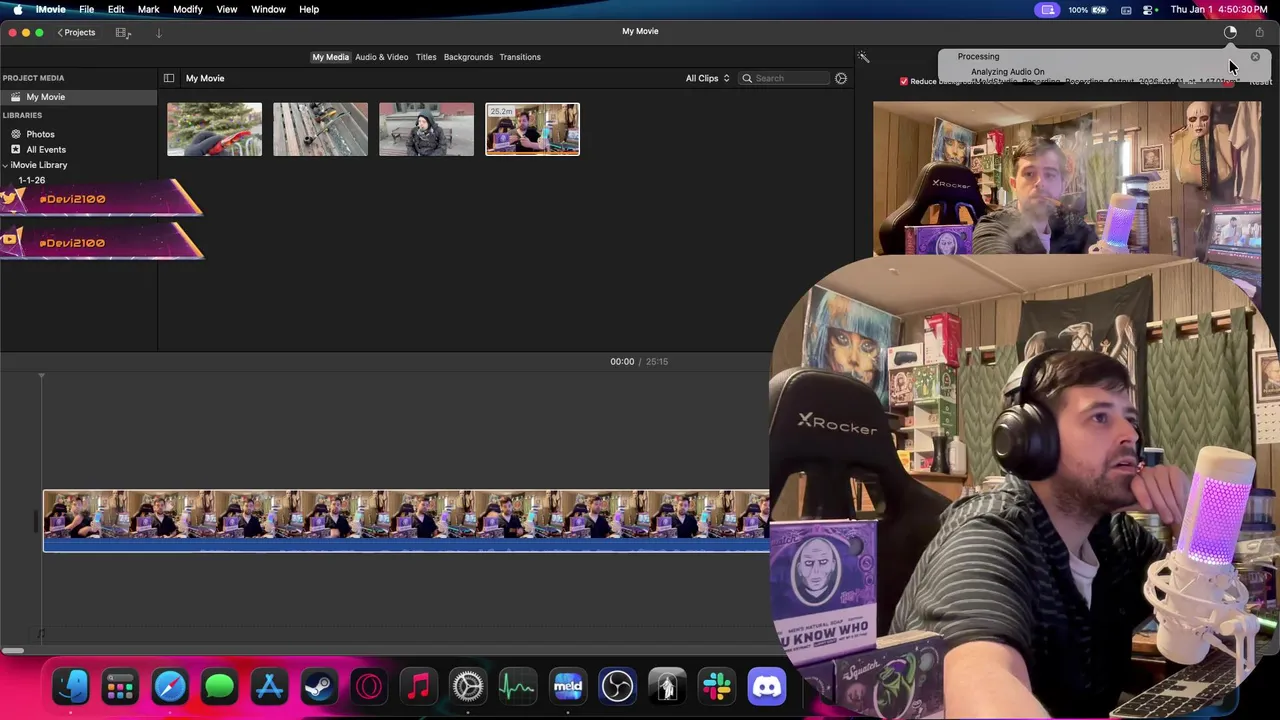Open Messages from the Dock
This screenshot has height=720, width=1280.
tap(220, 687)
